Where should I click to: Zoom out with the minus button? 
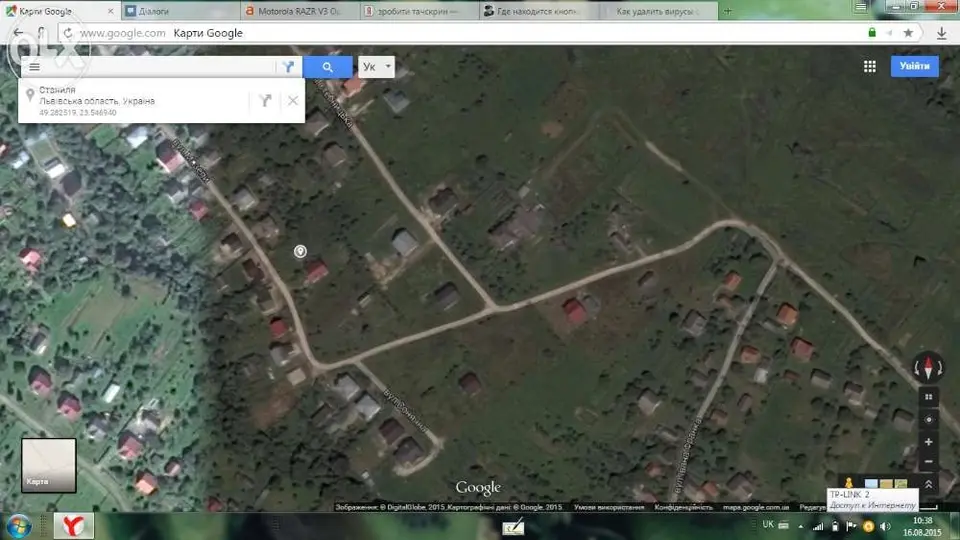pyautogui.click(x=928, y=462)
